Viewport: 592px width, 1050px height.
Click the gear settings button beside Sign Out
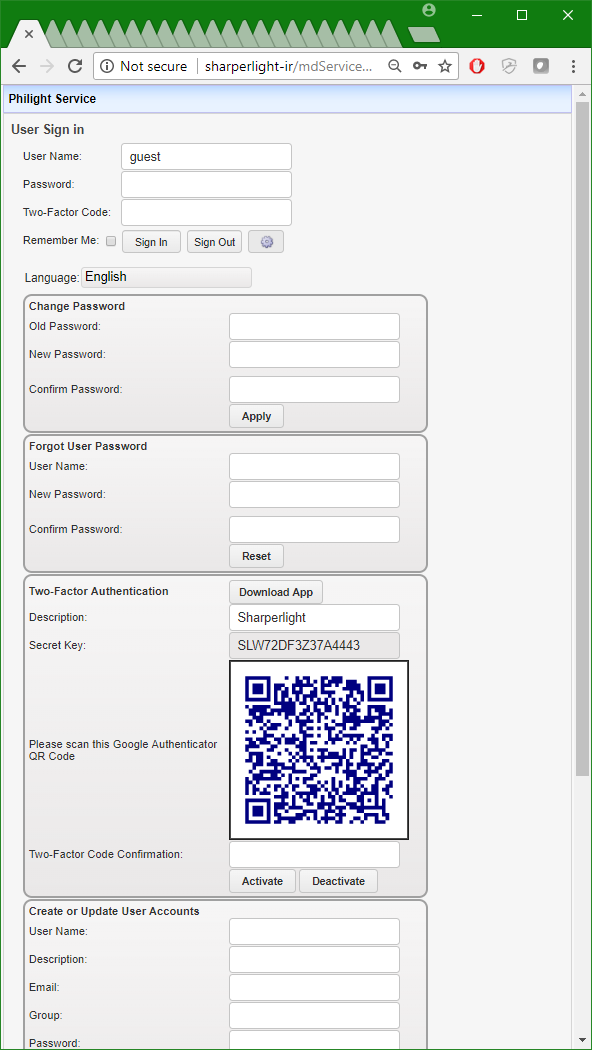[x=266, y=242]
